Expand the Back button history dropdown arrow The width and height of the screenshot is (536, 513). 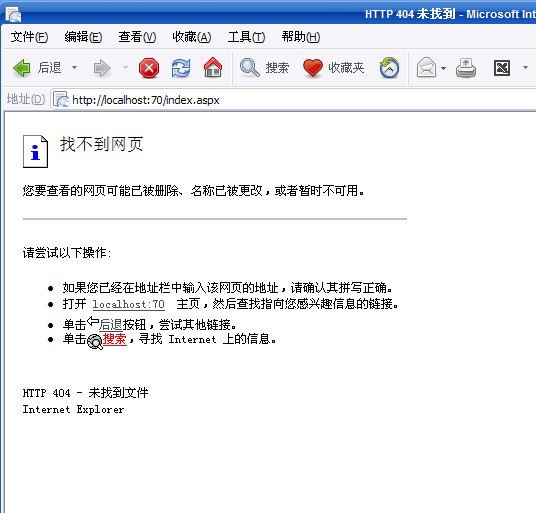click(x=74, y=68)
